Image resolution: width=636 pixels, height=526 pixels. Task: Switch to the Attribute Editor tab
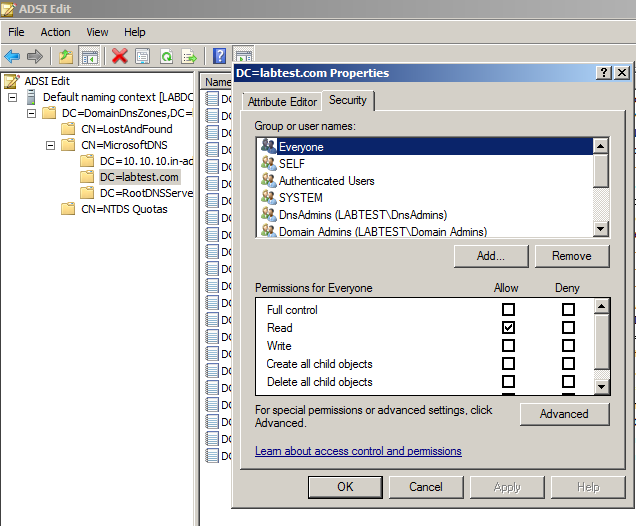coord(282,102)
